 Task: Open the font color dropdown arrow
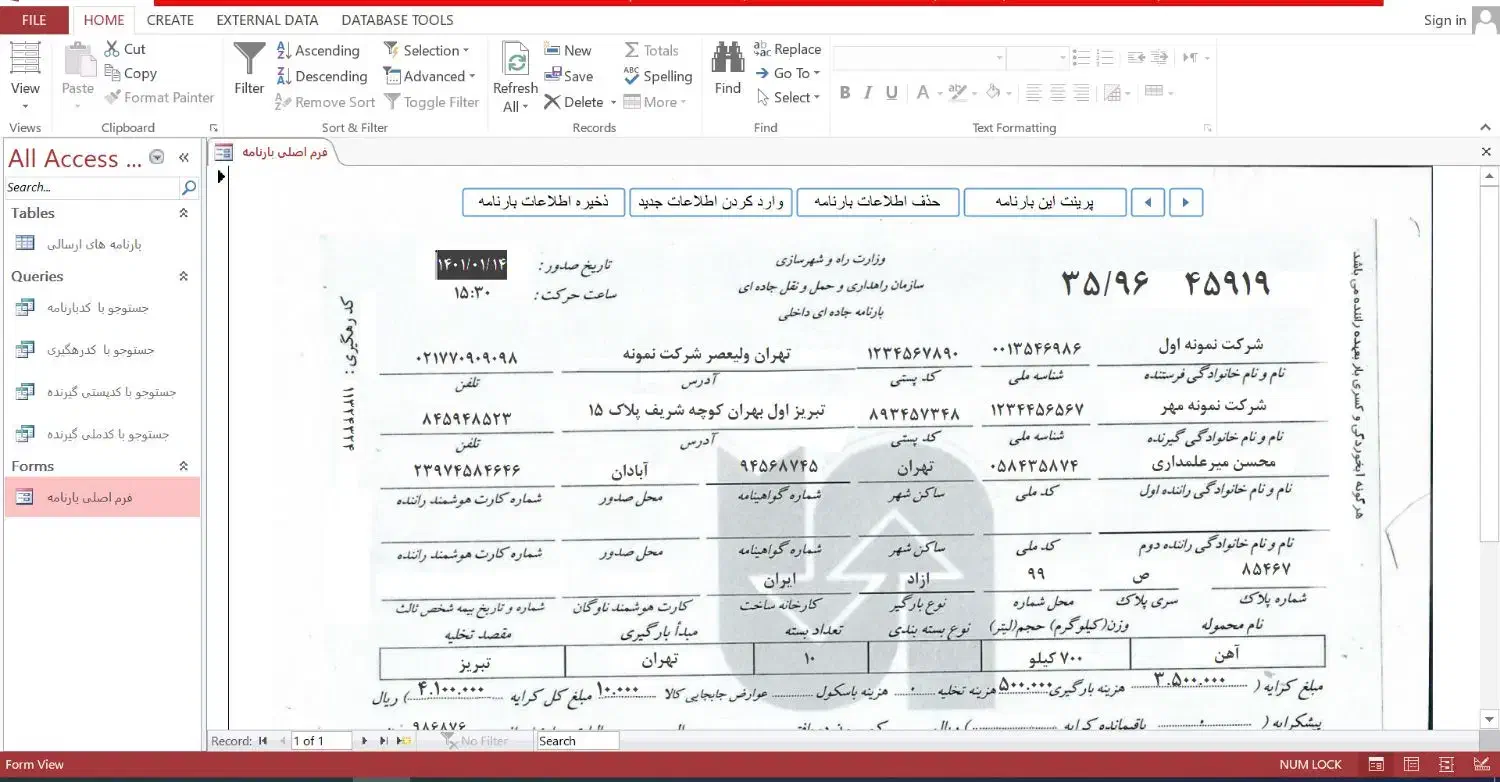coord(939,92)
